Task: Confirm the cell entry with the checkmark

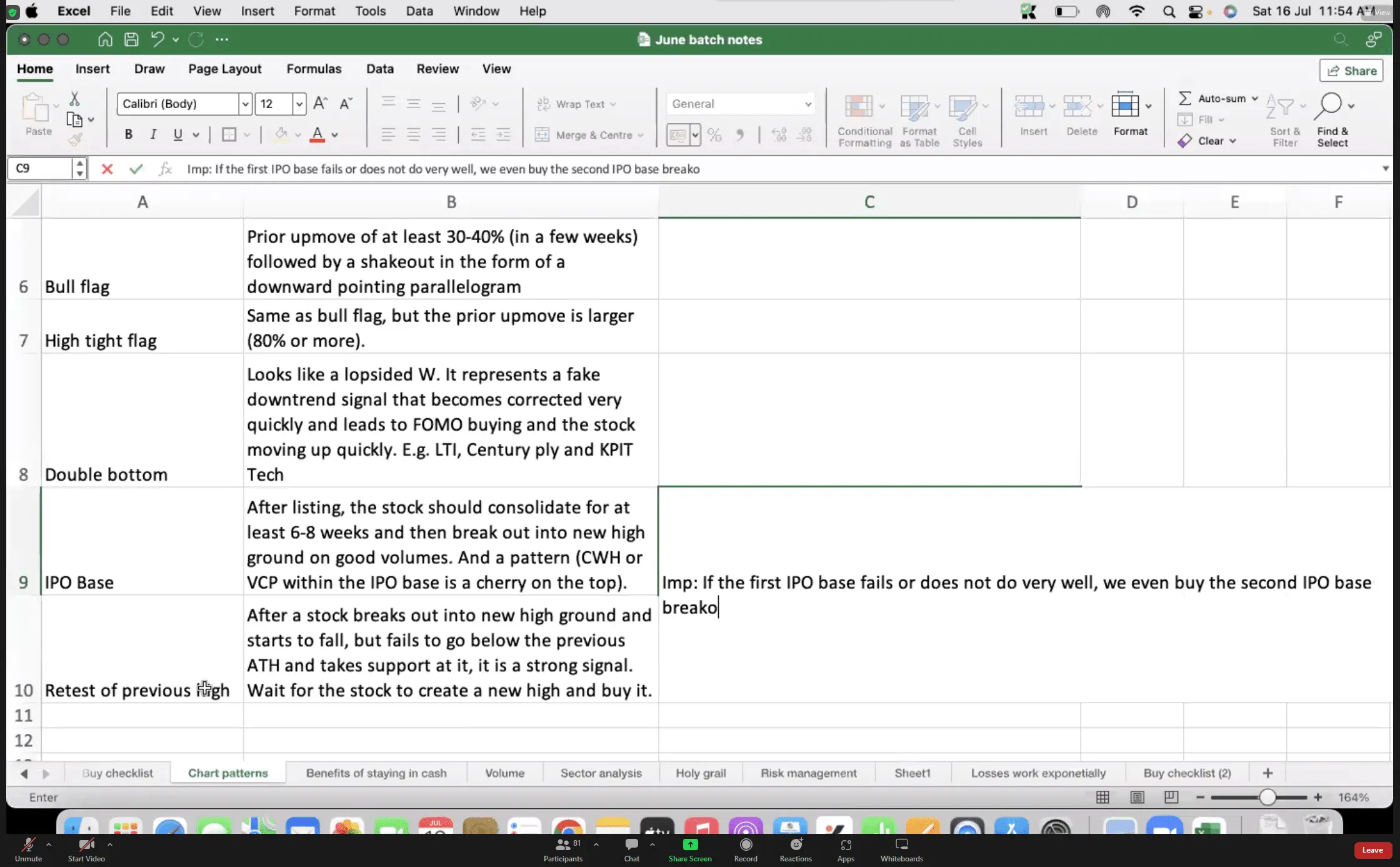Action: [136, 169]
